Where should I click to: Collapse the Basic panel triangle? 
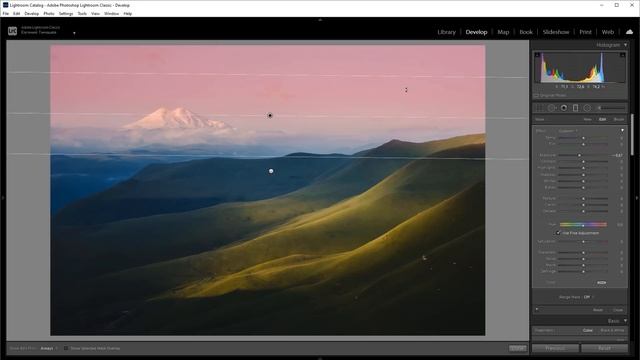coord(625,321)
